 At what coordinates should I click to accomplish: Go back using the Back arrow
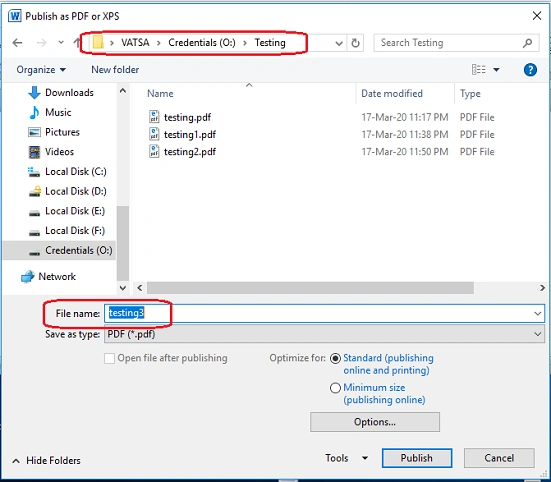click(x=17, y=43)
